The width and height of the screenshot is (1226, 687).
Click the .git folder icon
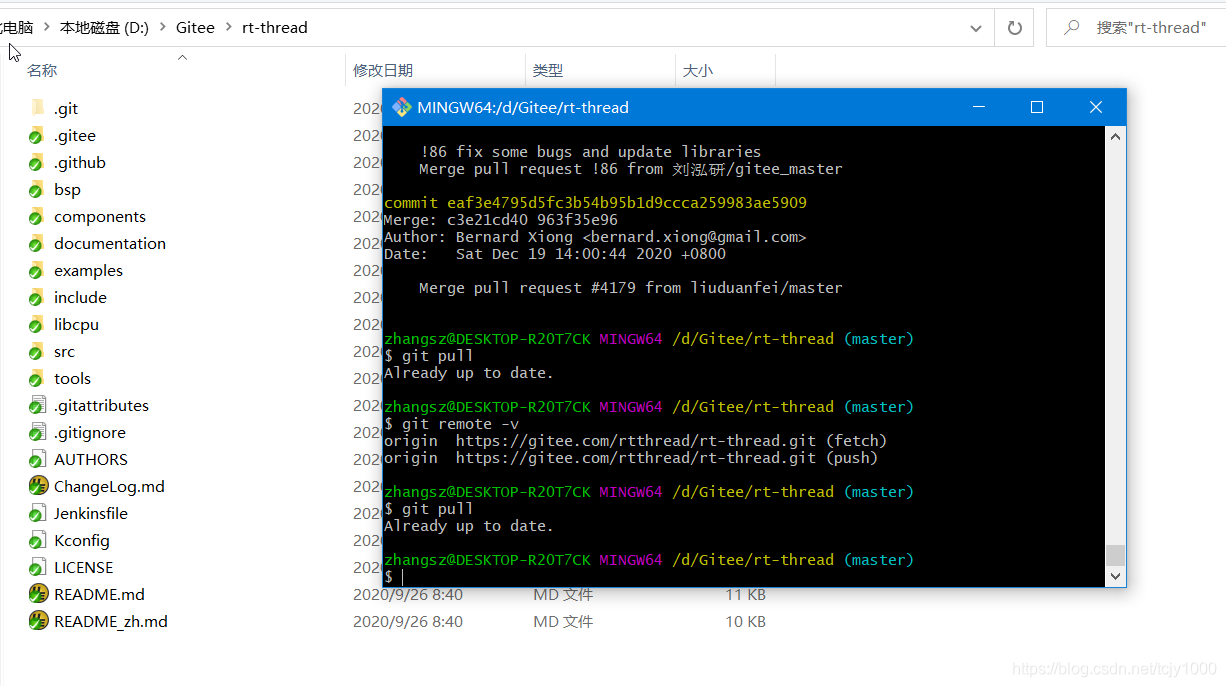tap(38, 108)
